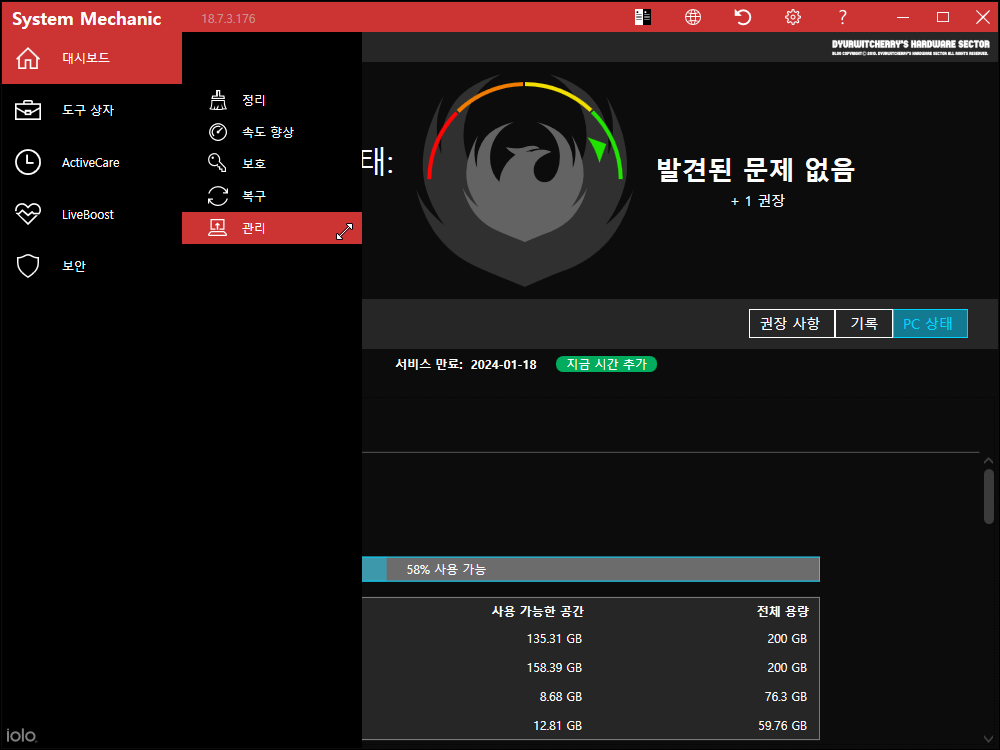Open the news panel icon in title bar

click(643, 17)
